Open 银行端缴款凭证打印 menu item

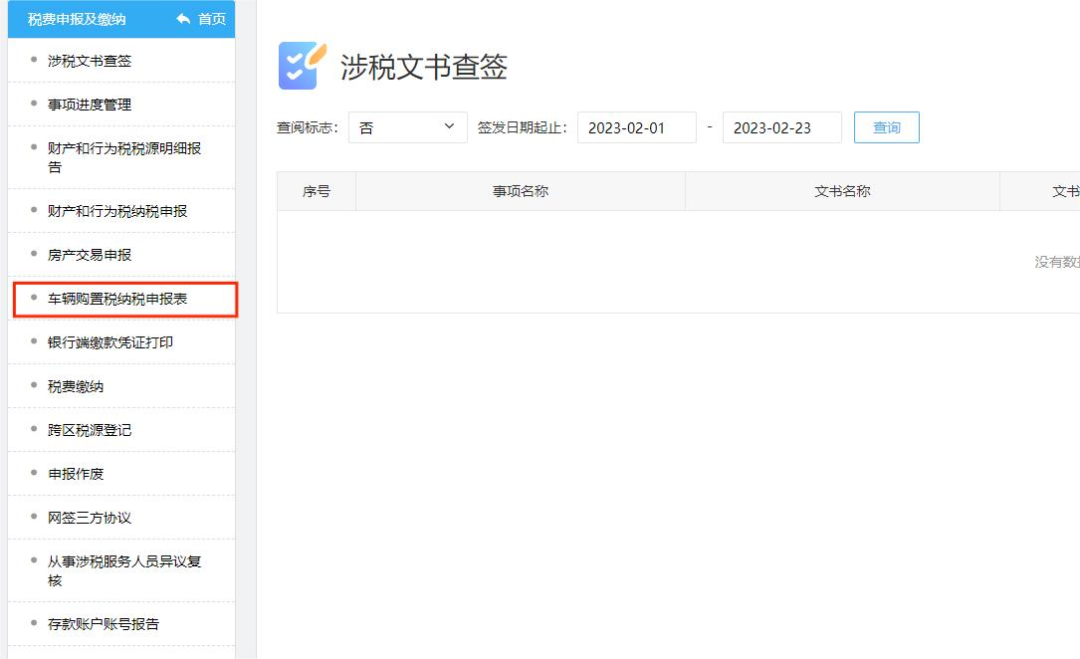(x=110, y=342)
